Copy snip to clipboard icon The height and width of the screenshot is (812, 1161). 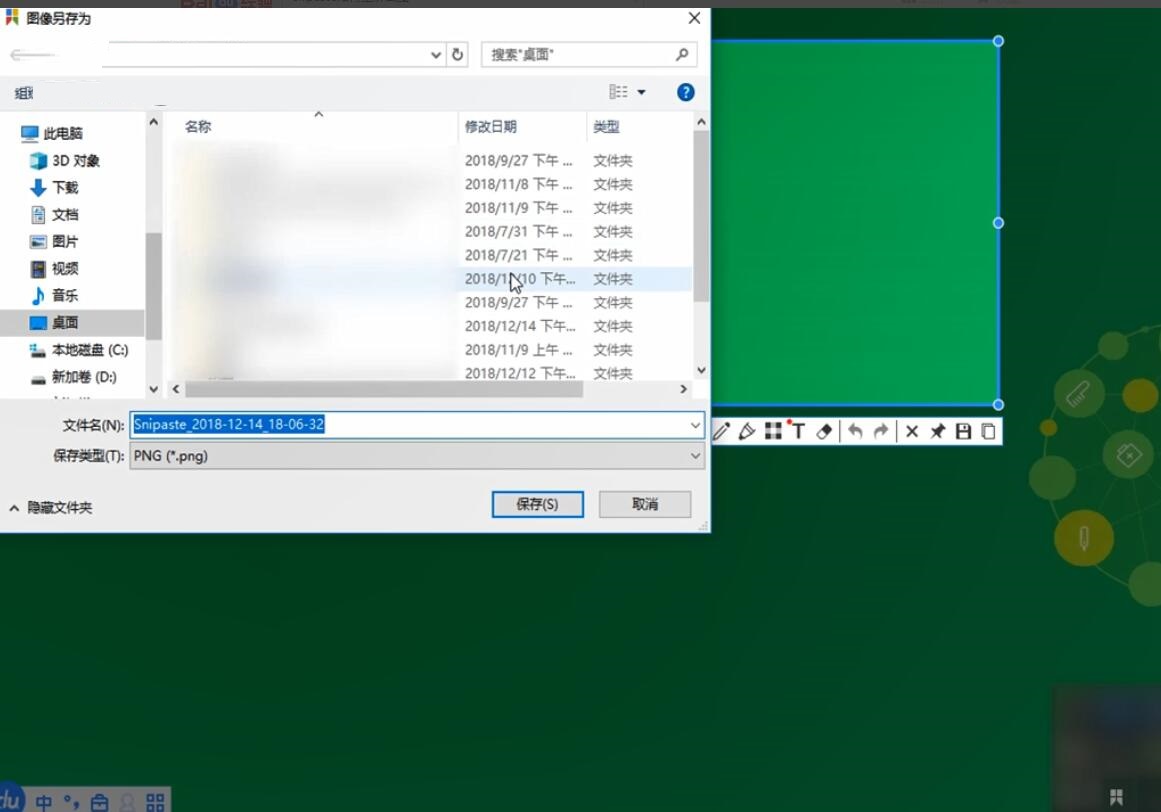(x=988, y=431)
